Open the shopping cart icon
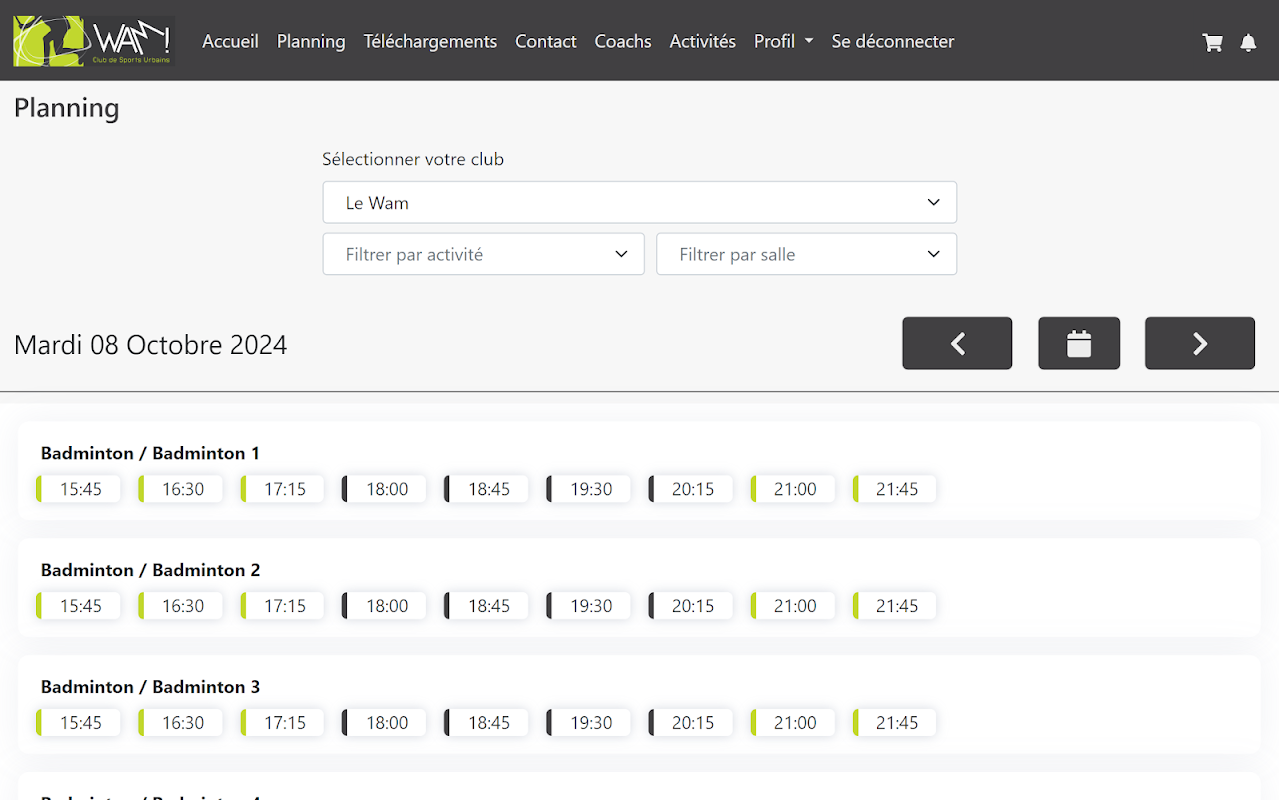Screen dimensions: 1279x800 [1212, 42]
